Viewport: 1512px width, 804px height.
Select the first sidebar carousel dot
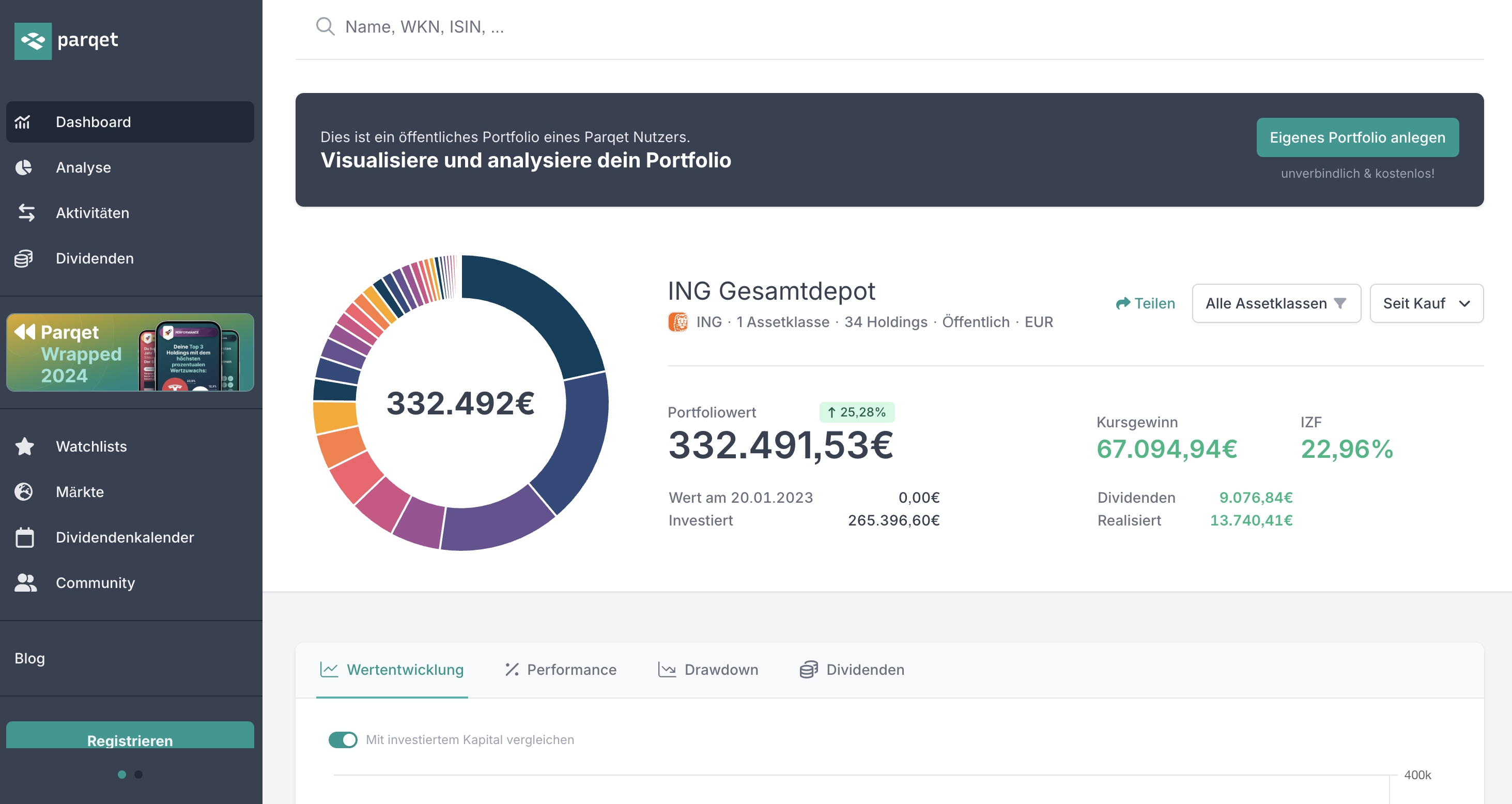(121, 774)
